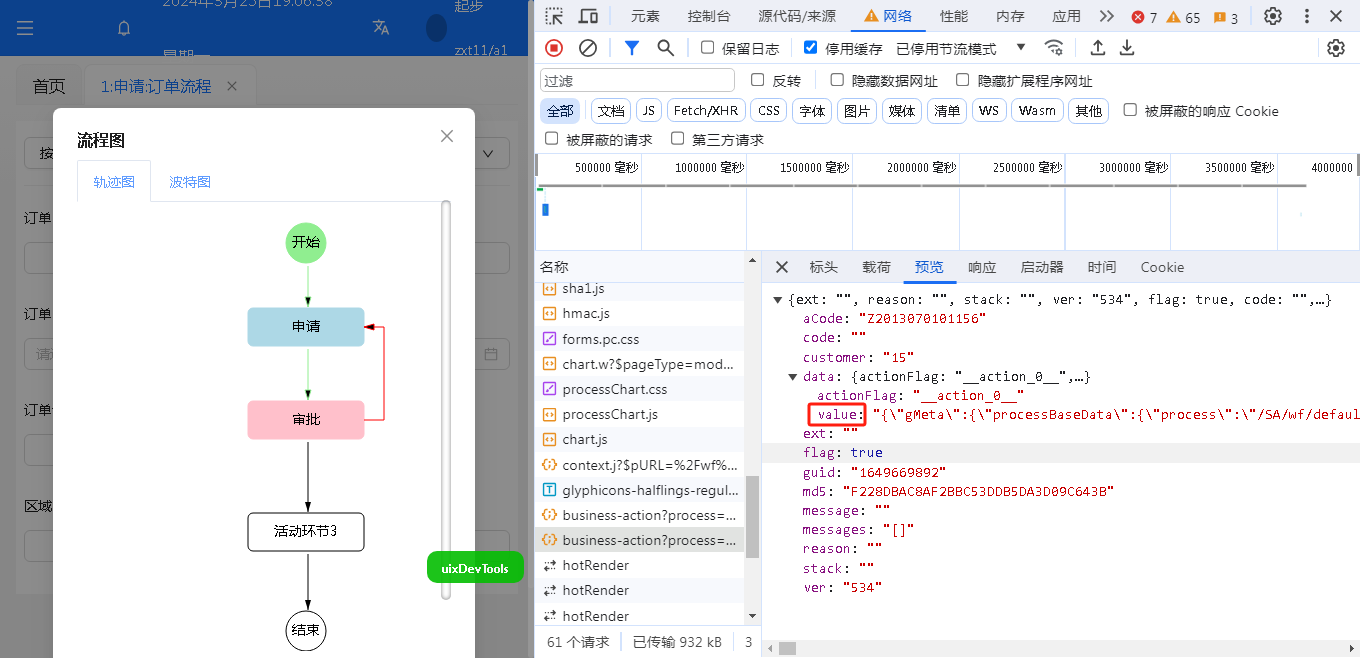
Task: Click the hamburger menu icon in app header
Action: click(25, 28)
